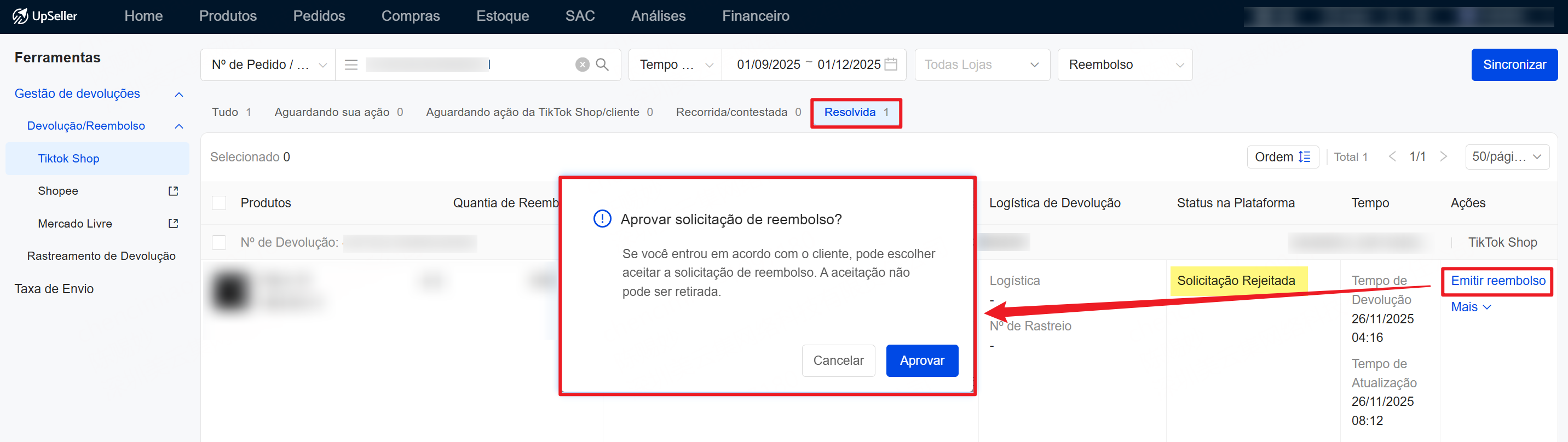Open Mercado Livre external link icon
The width and height of the screenshot is (1568, 442).
point(173,224)
